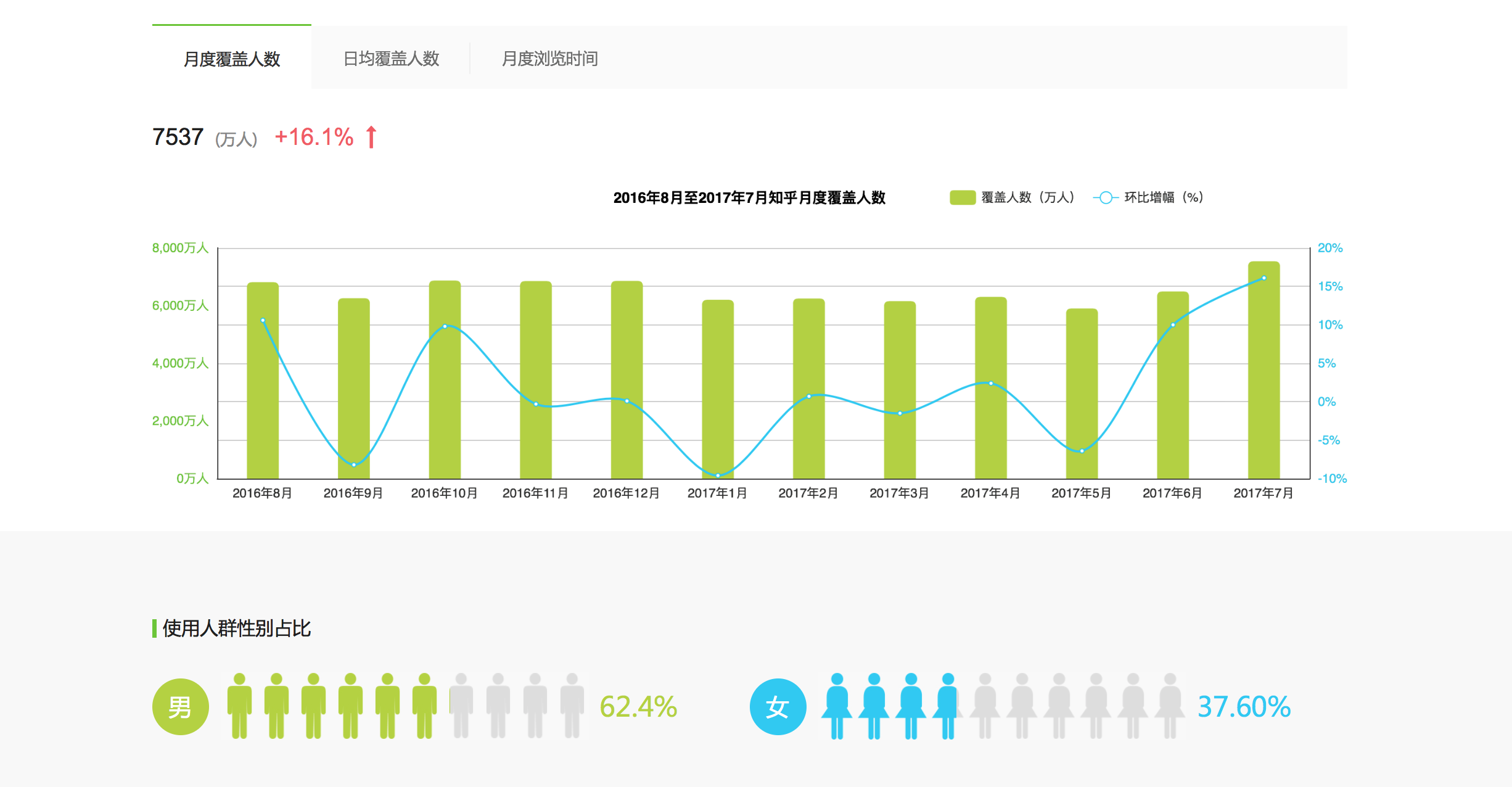Viewport: 1512px width, 787px height.
Task: Click the first green male figure icon
Action: pos(239,706)
